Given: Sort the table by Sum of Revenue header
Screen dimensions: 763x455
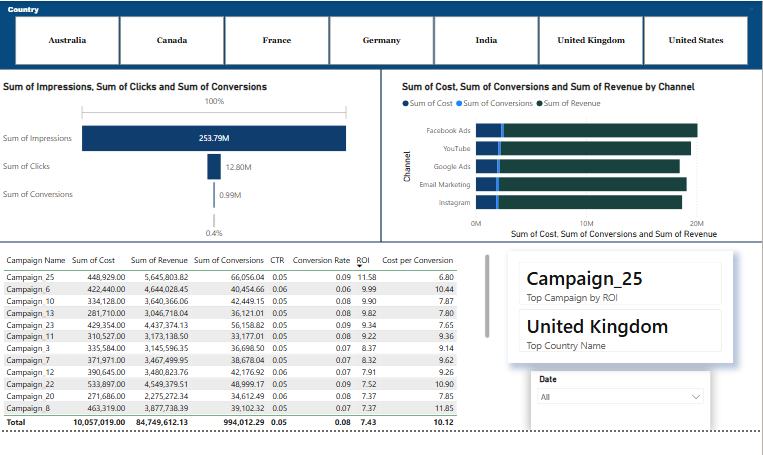Looking at the screenshot, I should tap(159, 260).
